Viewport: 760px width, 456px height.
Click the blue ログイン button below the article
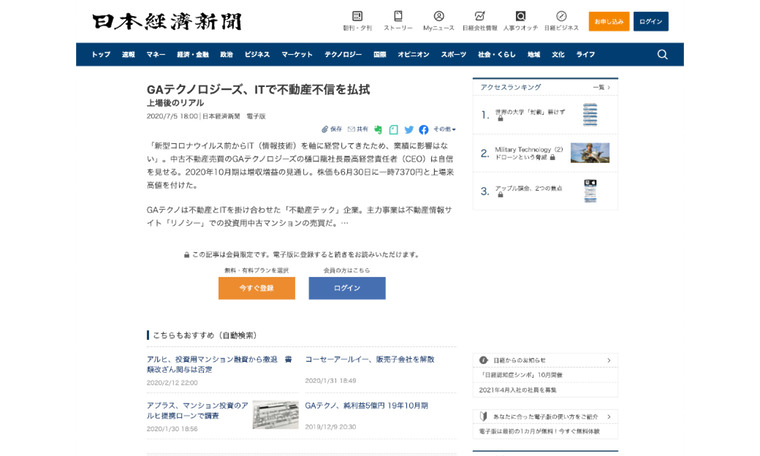[346, 288]
